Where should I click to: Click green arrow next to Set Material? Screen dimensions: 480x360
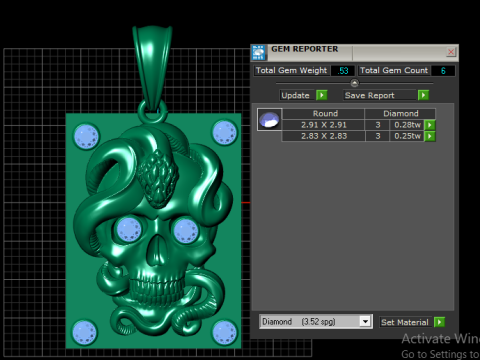(x=440, y=322)
